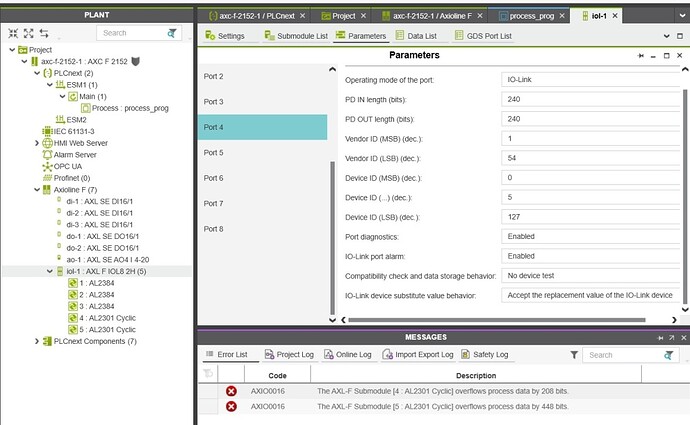690x425 pixels.
Task: Expand the HMI Web Server node
Action: pos(37,143)
